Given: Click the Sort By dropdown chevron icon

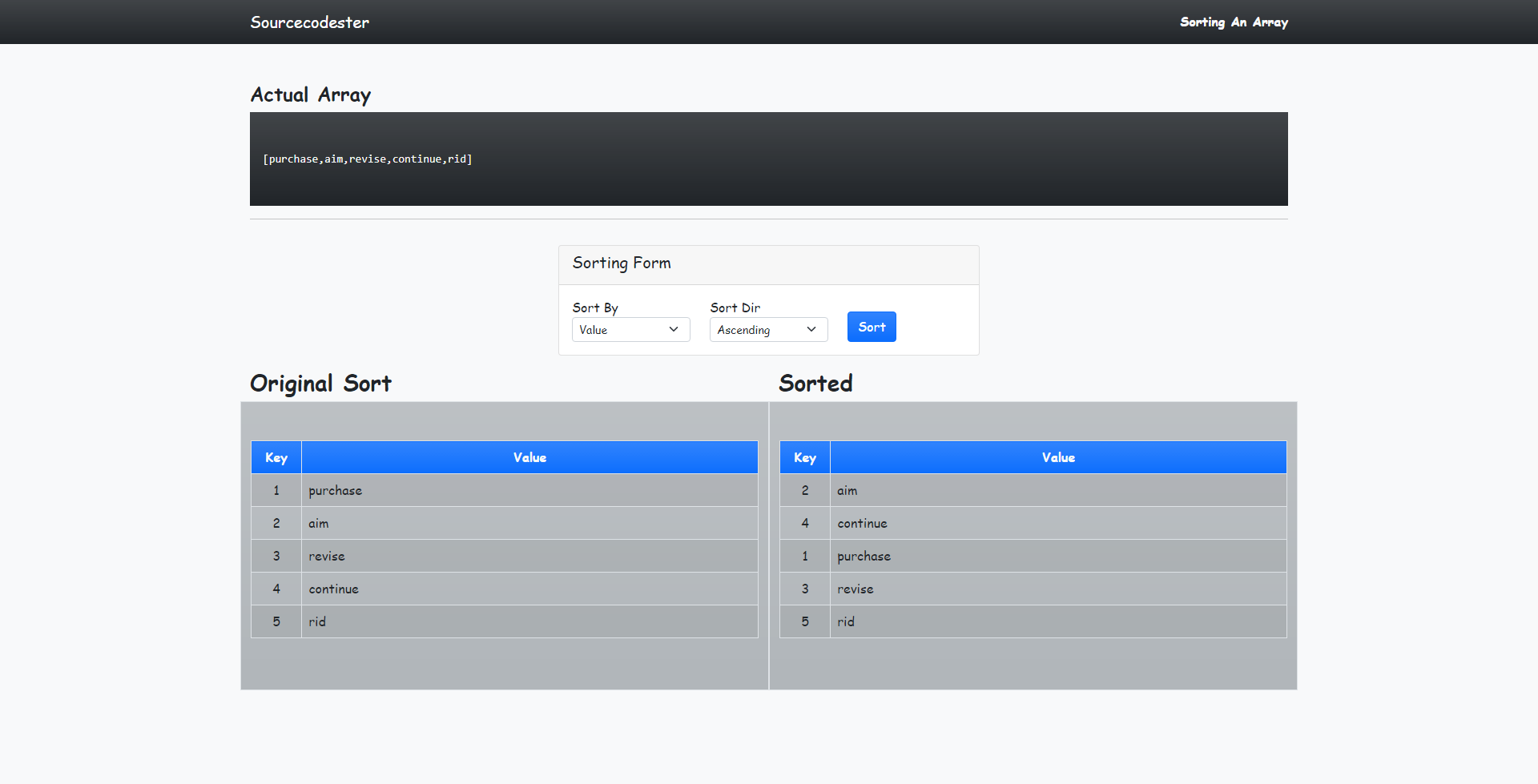Looking at the screenshot, I should (x=674, y=329).
